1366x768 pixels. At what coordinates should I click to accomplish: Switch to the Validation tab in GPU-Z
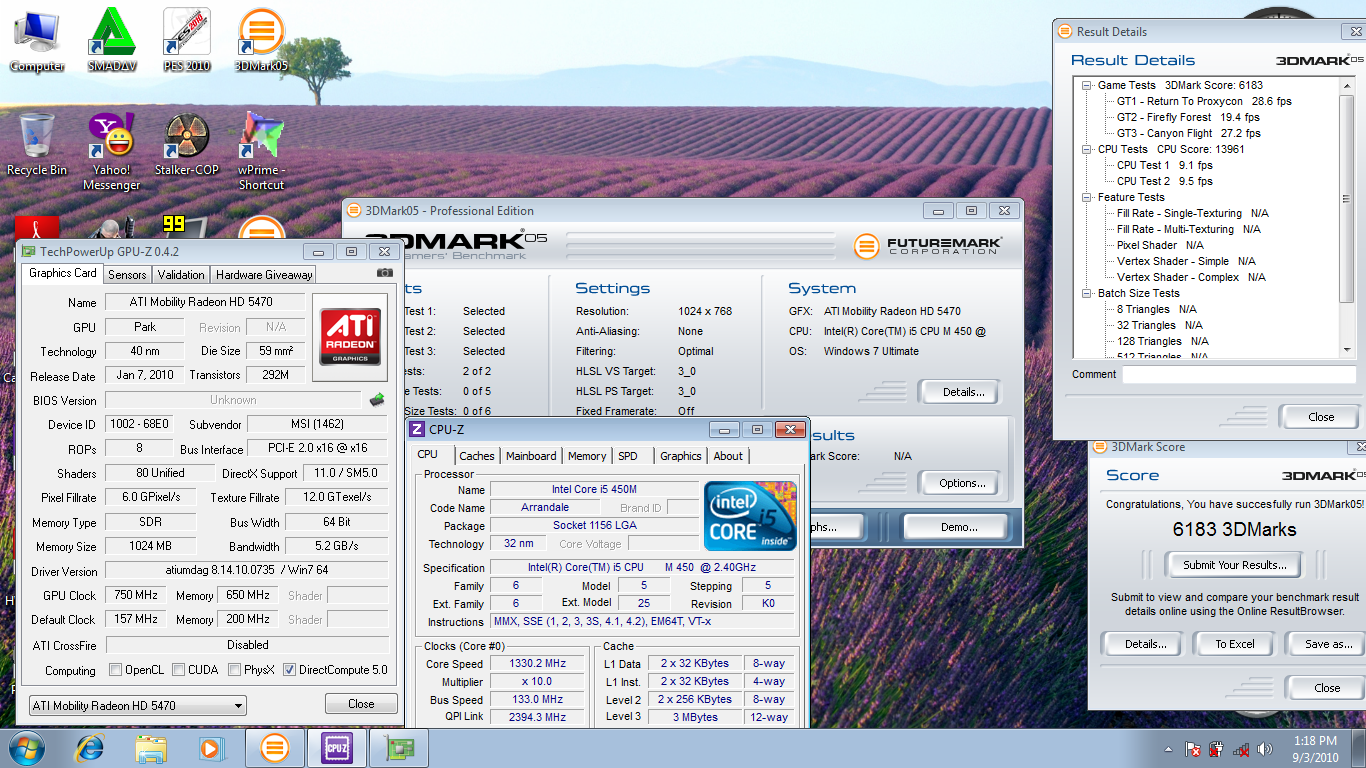[x=181, y=275]
